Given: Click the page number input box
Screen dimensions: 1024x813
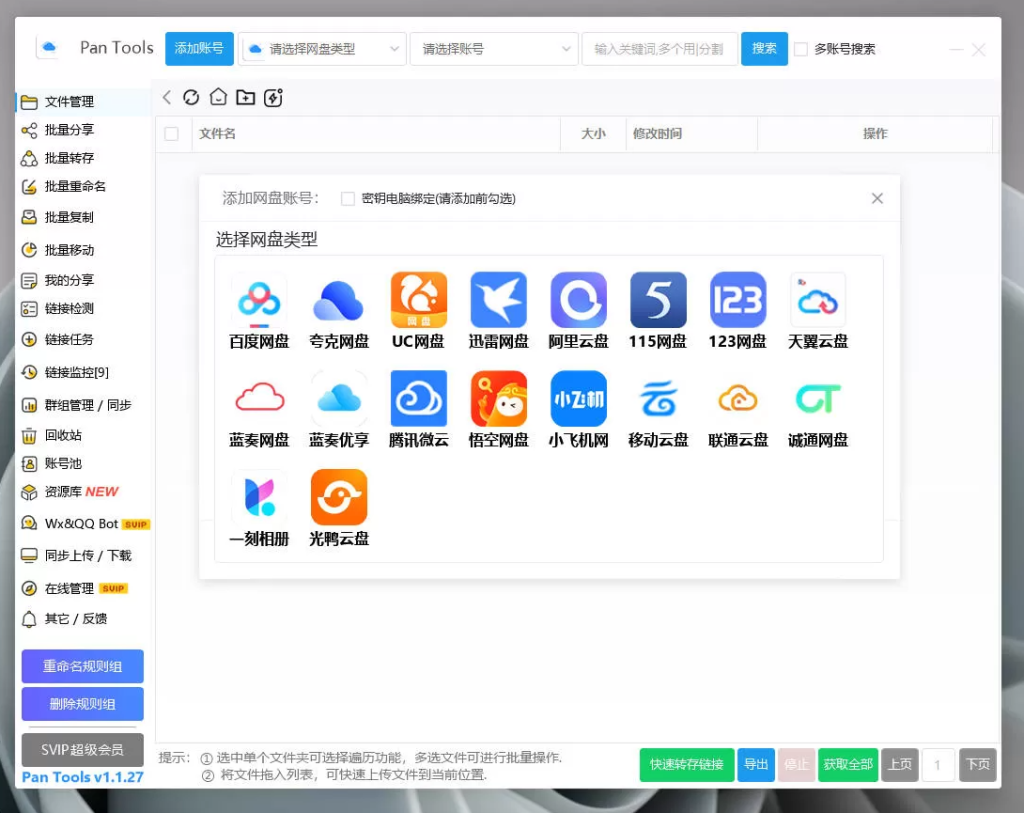Looking at the screenshot, I should point(938,765).
